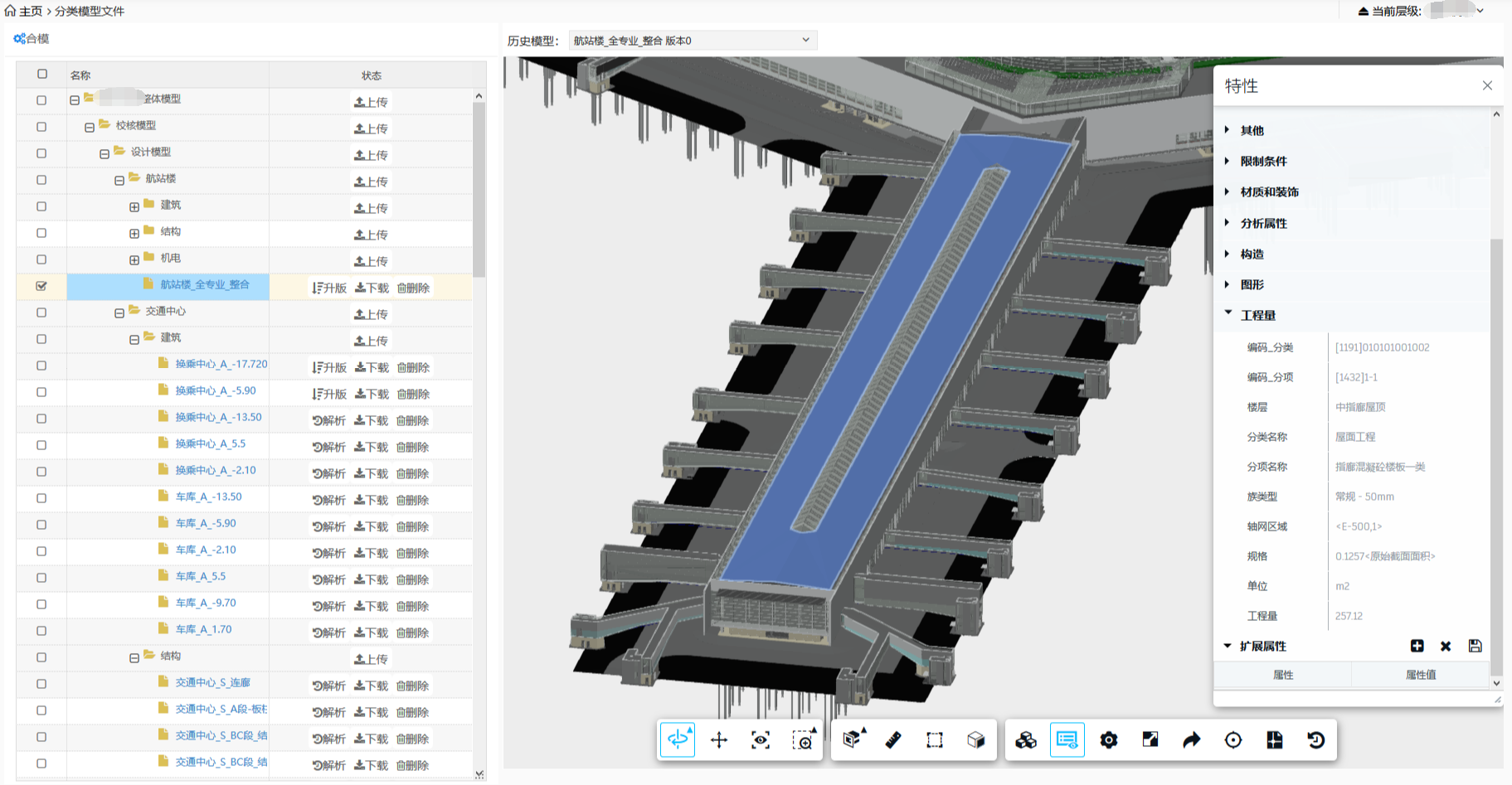Tick the checkbox for 车库_A_5.5
Screen dimensions: 1512x785
point(41,578)
